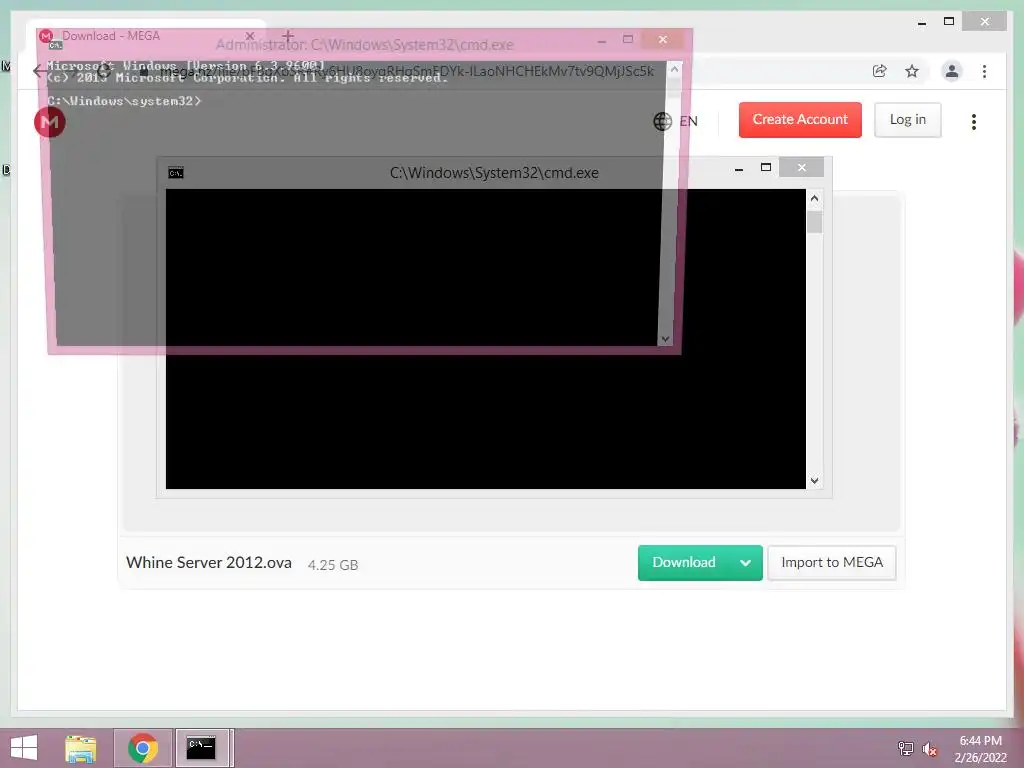Click the MEGA logo icon

(x=50, y=121)
